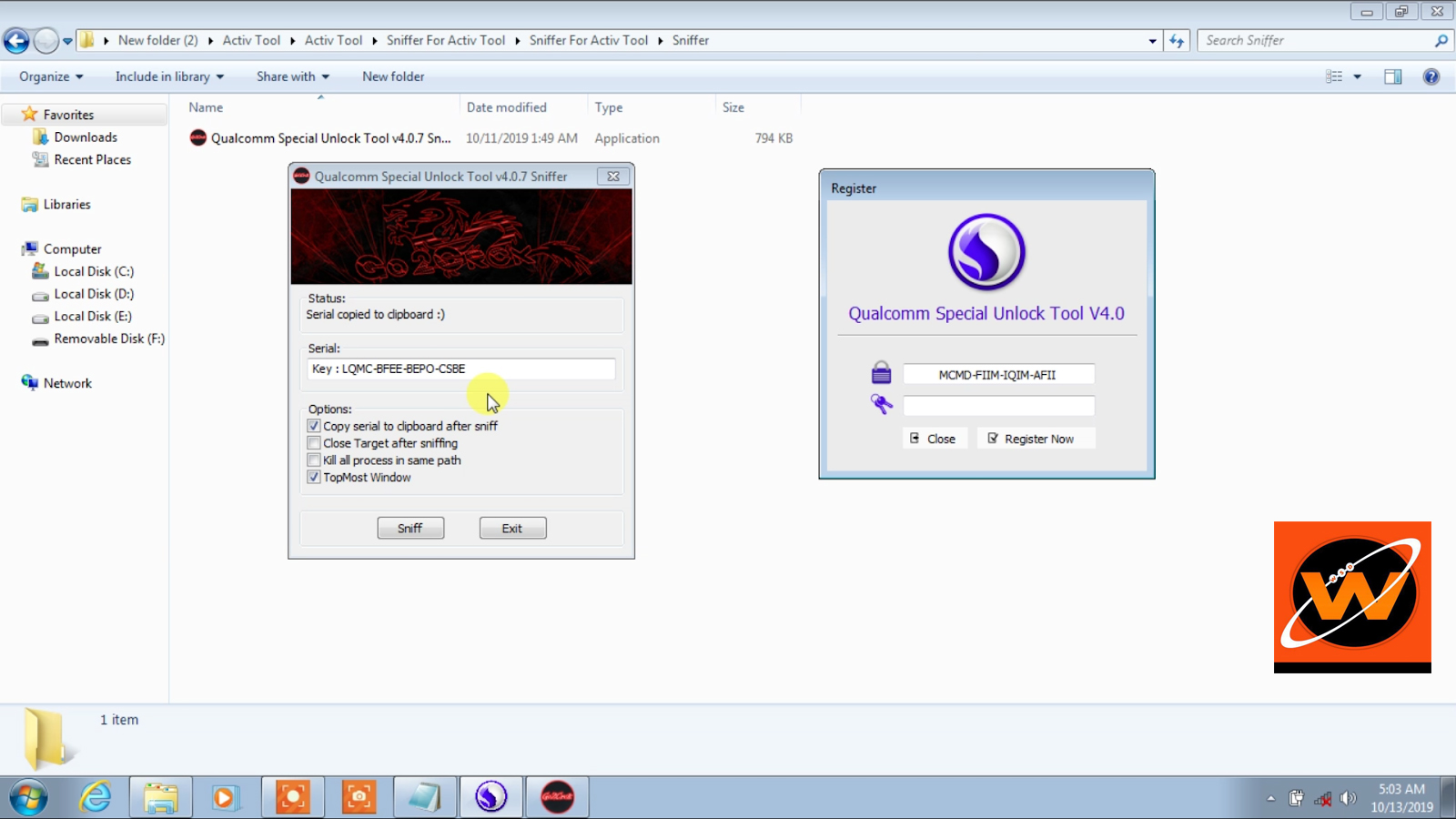Enable Kill all process in same path
The height and width of the screenshot is (819, 1456).
click(x=314, y=460)
